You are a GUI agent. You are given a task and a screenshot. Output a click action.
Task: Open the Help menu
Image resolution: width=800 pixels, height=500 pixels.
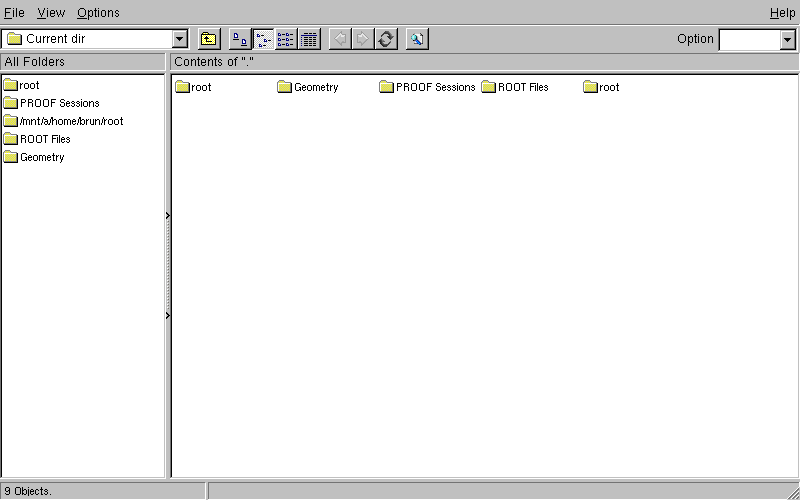point(782,13)
